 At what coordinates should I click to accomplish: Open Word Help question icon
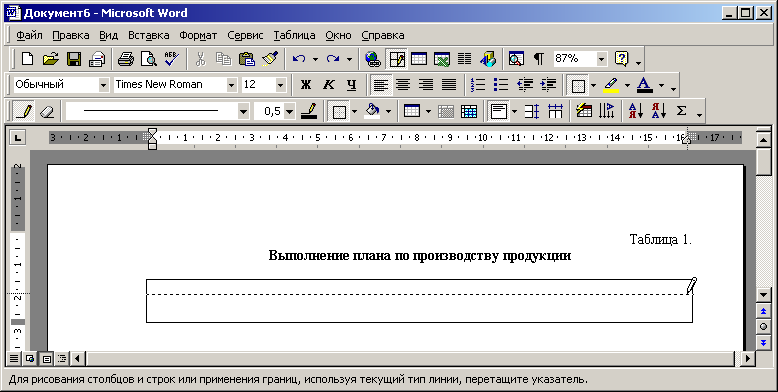coord(621,59)
